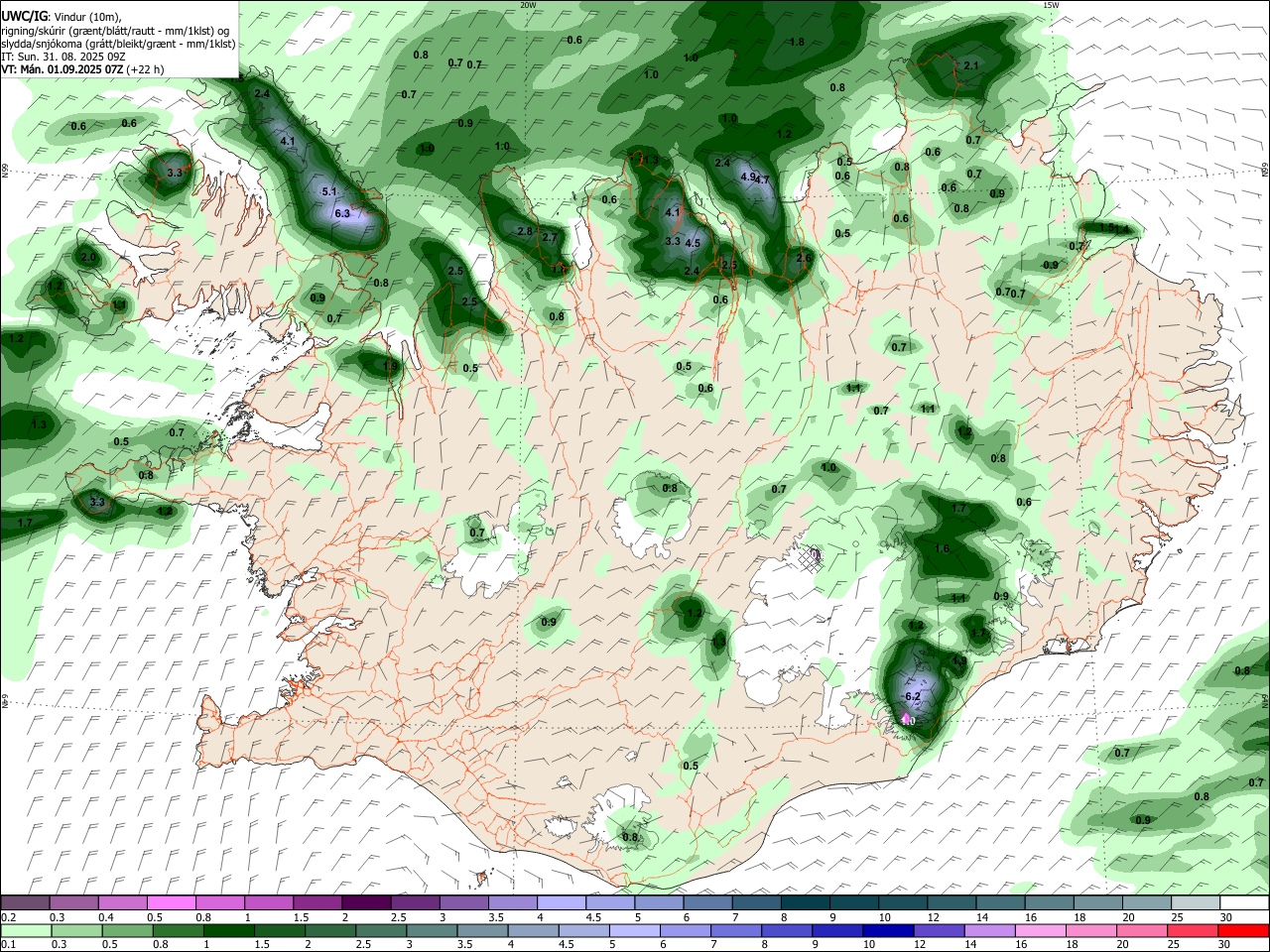The width and height of the screenshot is (1270, 952).
Task: Click the 1.8 precipitation value near the top
Action: tap(797, 42)
